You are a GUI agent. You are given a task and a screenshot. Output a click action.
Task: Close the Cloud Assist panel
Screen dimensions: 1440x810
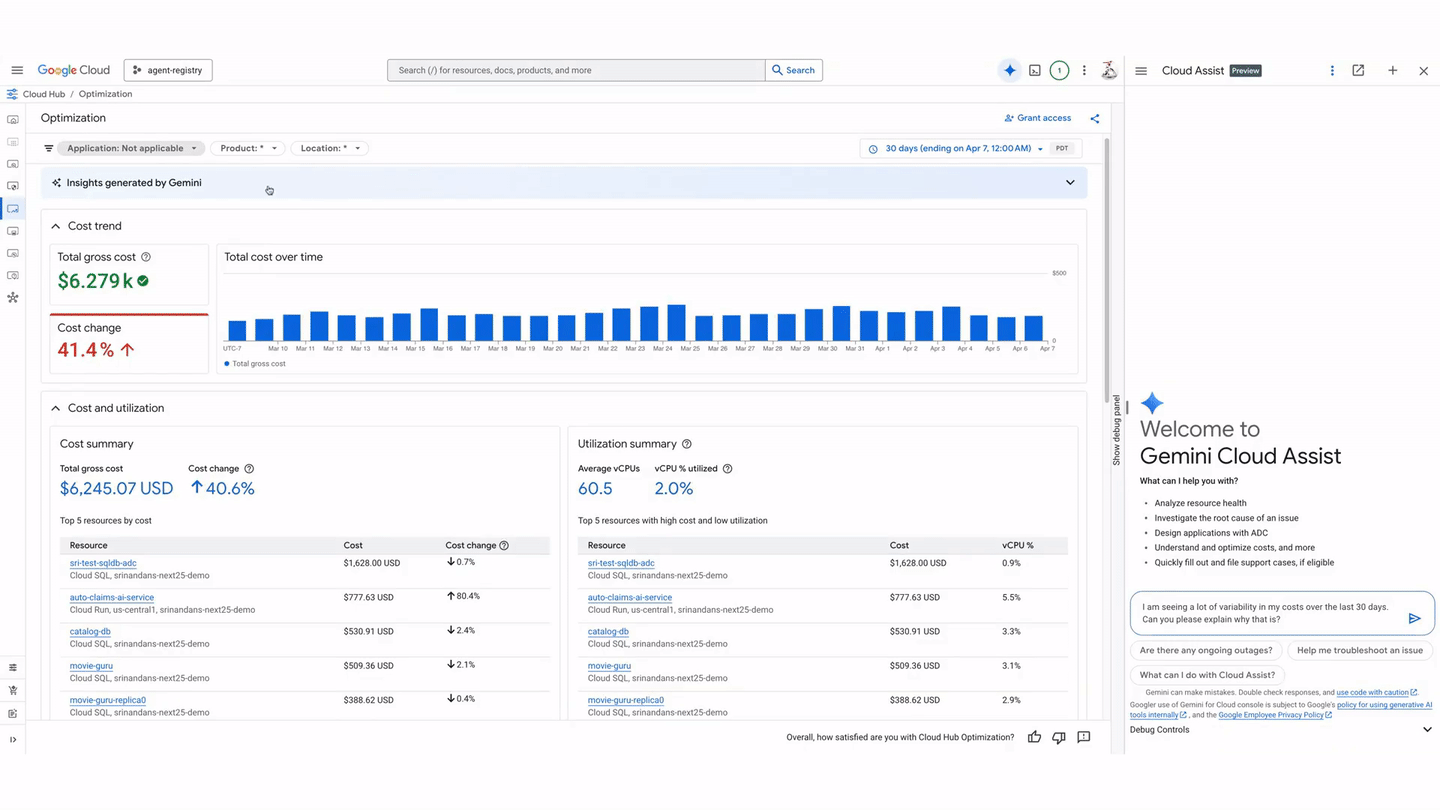tap(1424, 71)
